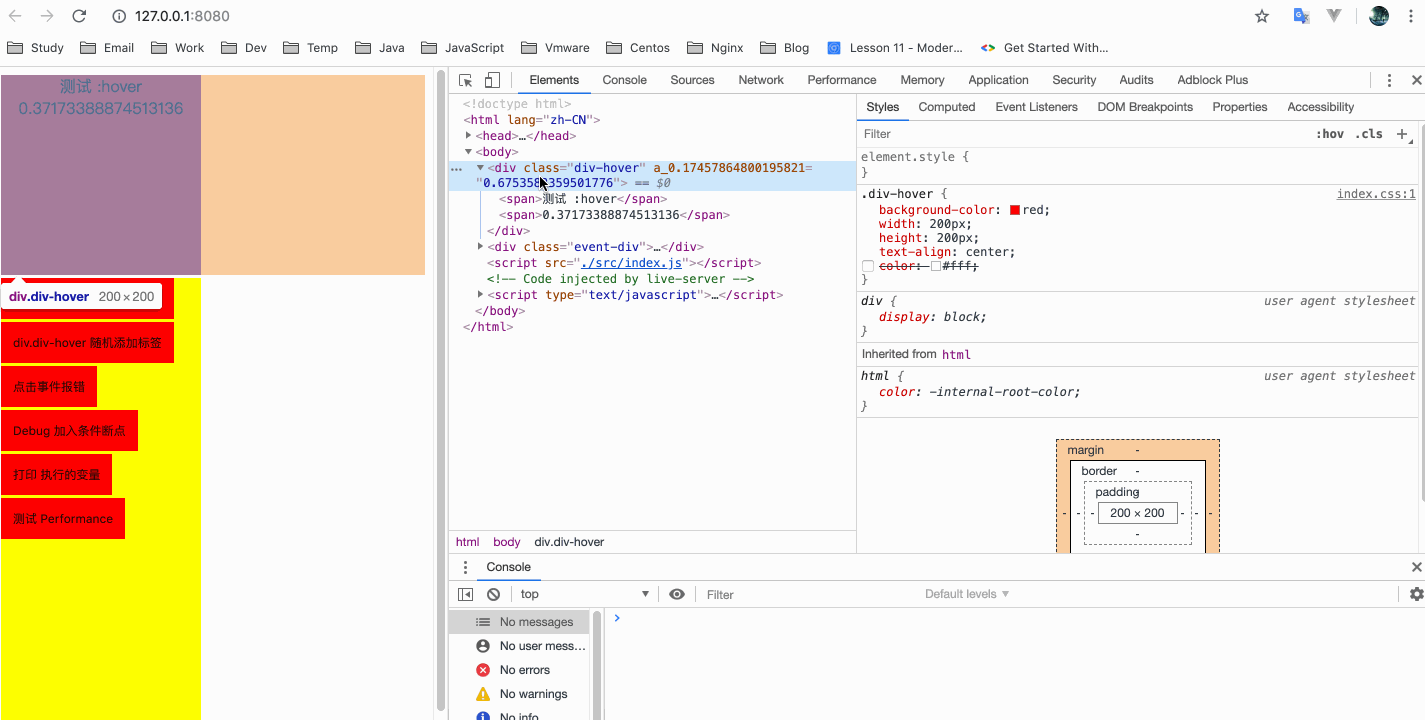Viewport: 1425px width, 720px height.
Task: Switch to the Computed styles tab
Action: [x=947, y=107]
